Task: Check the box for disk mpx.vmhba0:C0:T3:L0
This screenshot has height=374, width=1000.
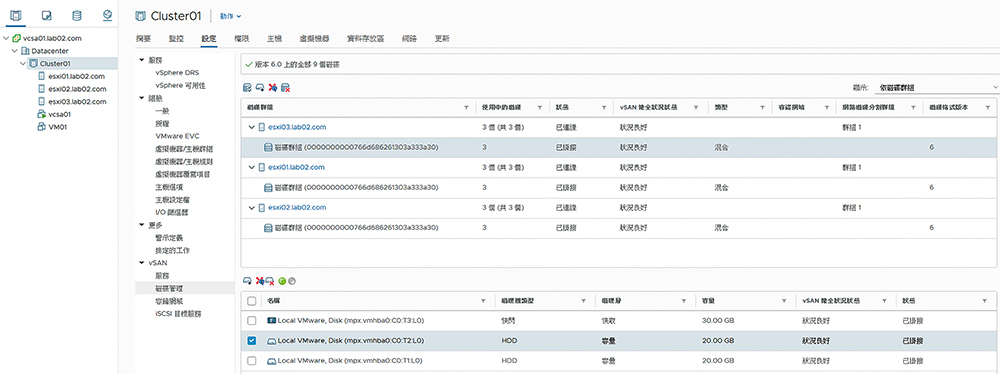Action: pyautogui.click(x=251, y=320)
